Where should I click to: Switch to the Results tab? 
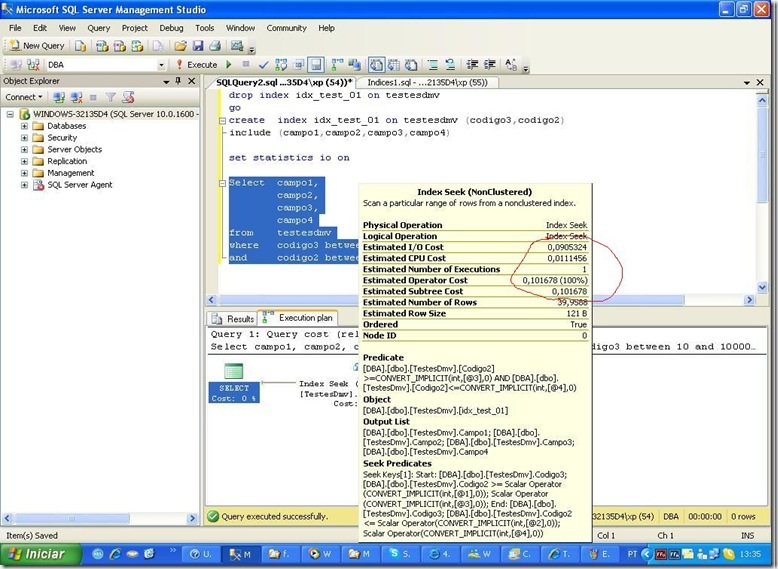(x=233, y=318)
